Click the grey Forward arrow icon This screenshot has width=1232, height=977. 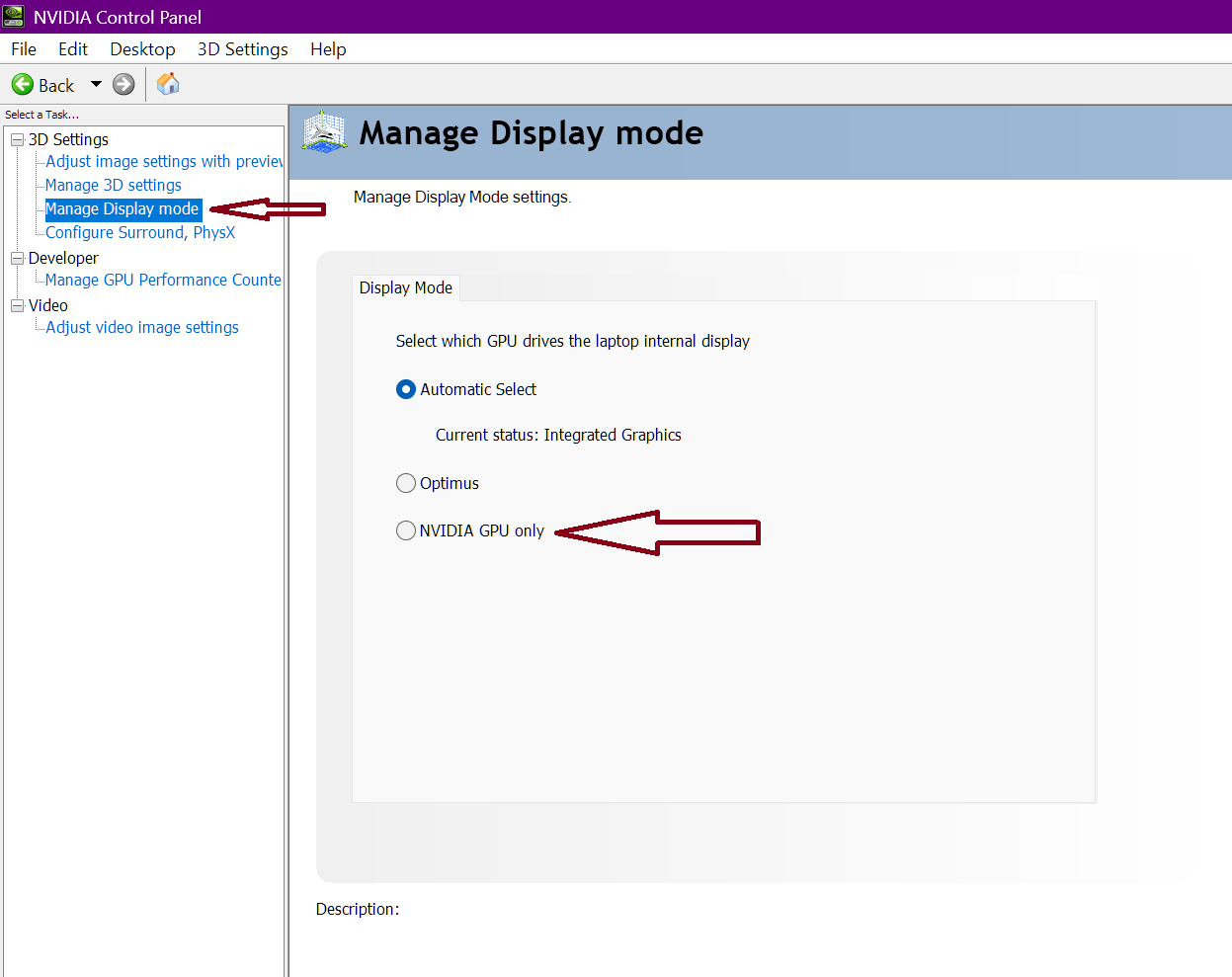tap(123, 85)
